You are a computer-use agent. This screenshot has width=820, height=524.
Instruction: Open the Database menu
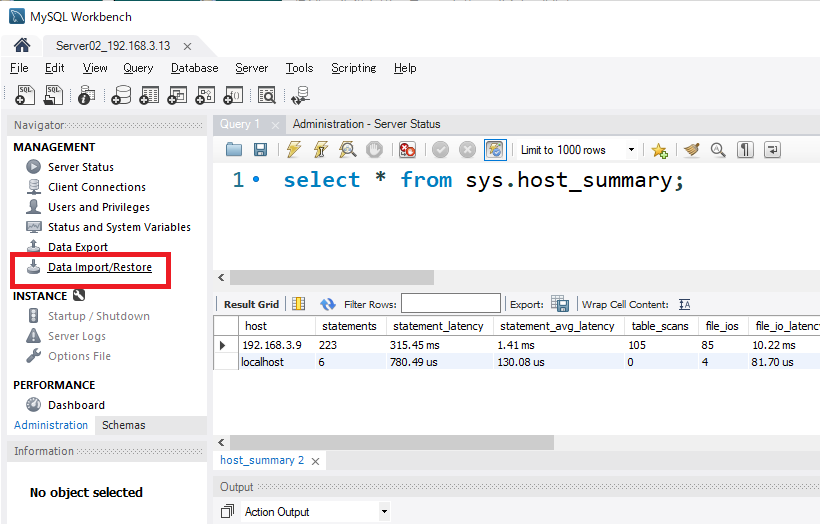coord(195,68)
